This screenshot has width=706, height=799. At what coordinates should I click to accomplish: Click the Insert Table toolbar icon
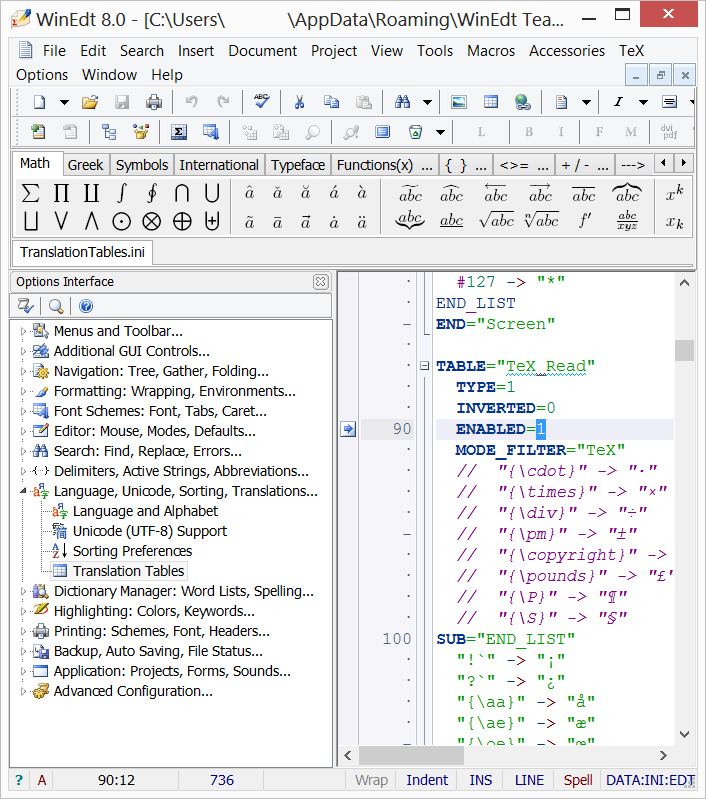[x=490, y=102]
